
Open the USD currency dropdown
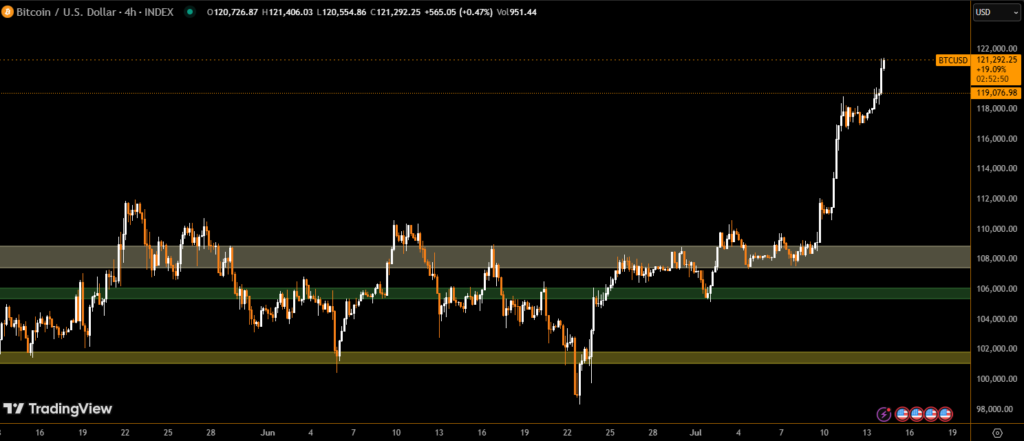(996, 12)
